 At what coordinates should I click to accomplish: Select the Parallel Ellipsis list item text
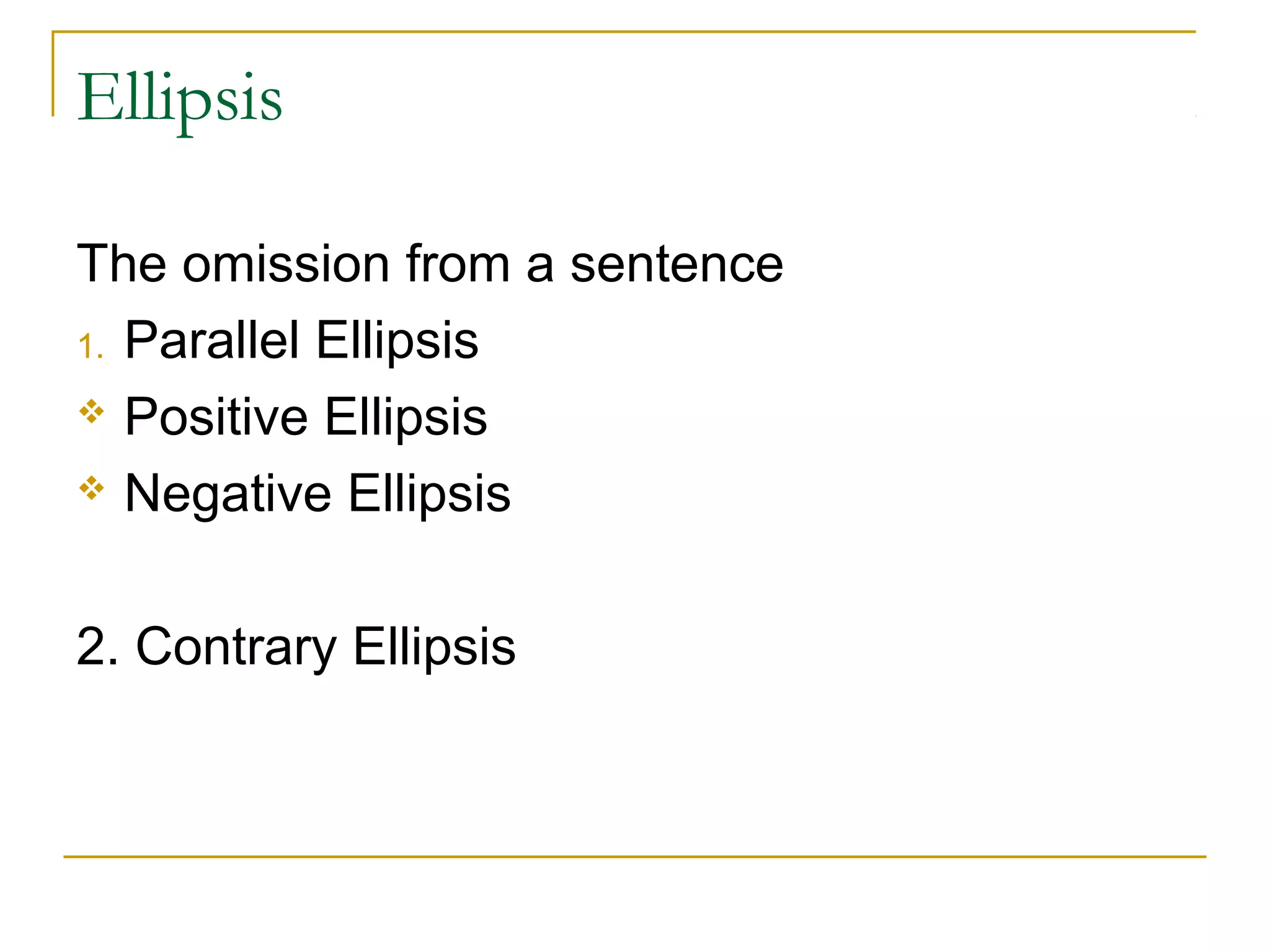click(301, 340)
